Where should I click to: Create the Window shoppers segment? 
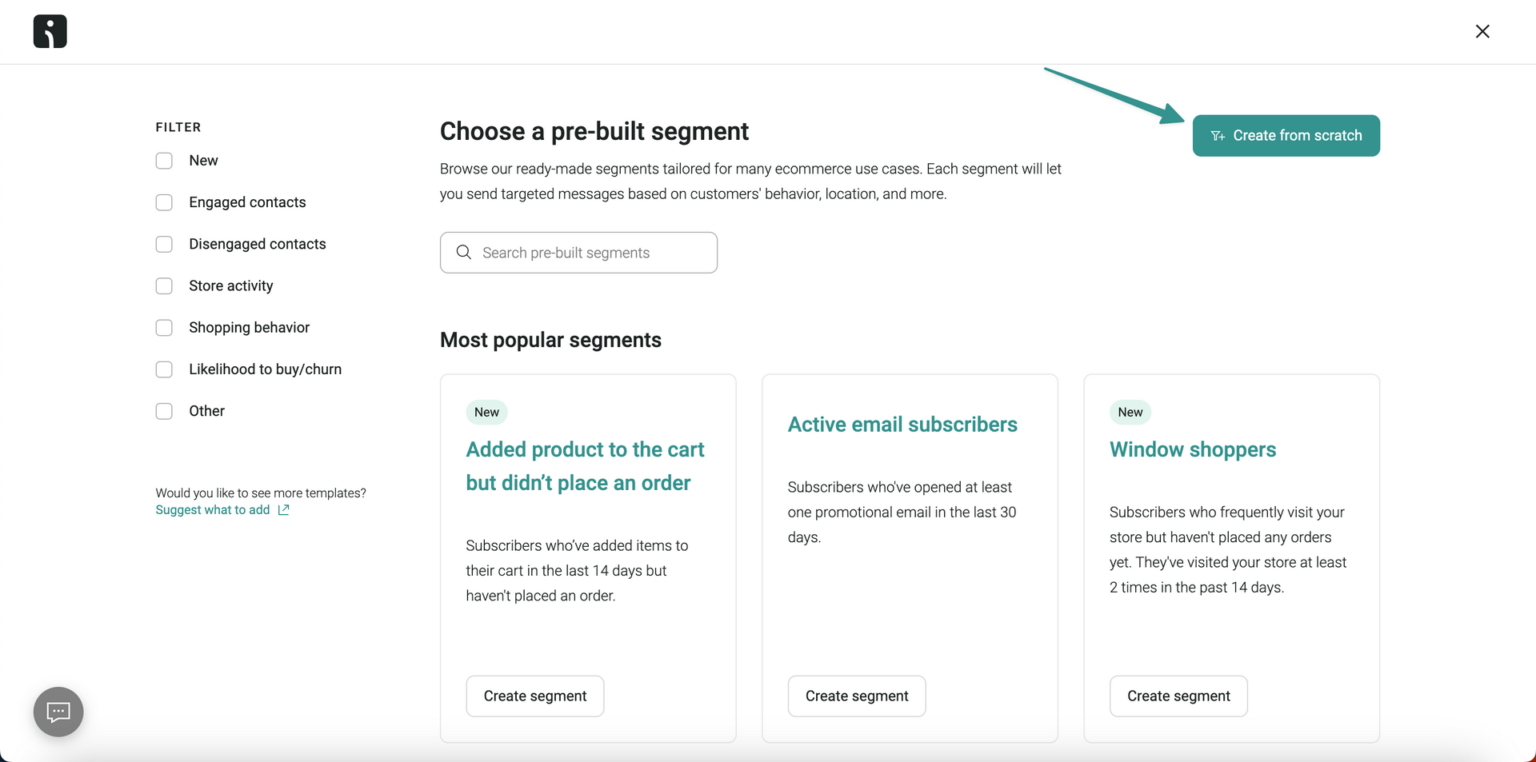pos(1178,696)
